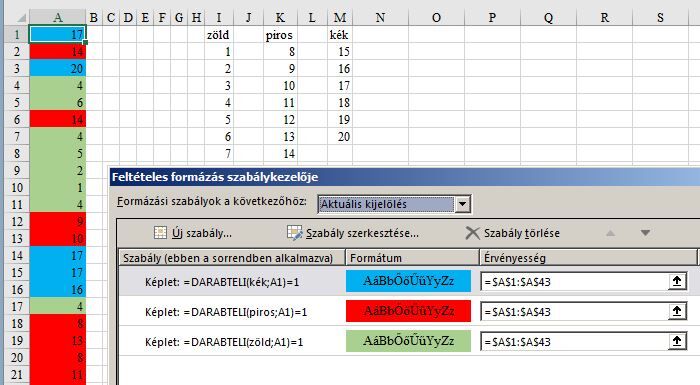
Task: Click the red format preview swatch
Action: point(408,311)
